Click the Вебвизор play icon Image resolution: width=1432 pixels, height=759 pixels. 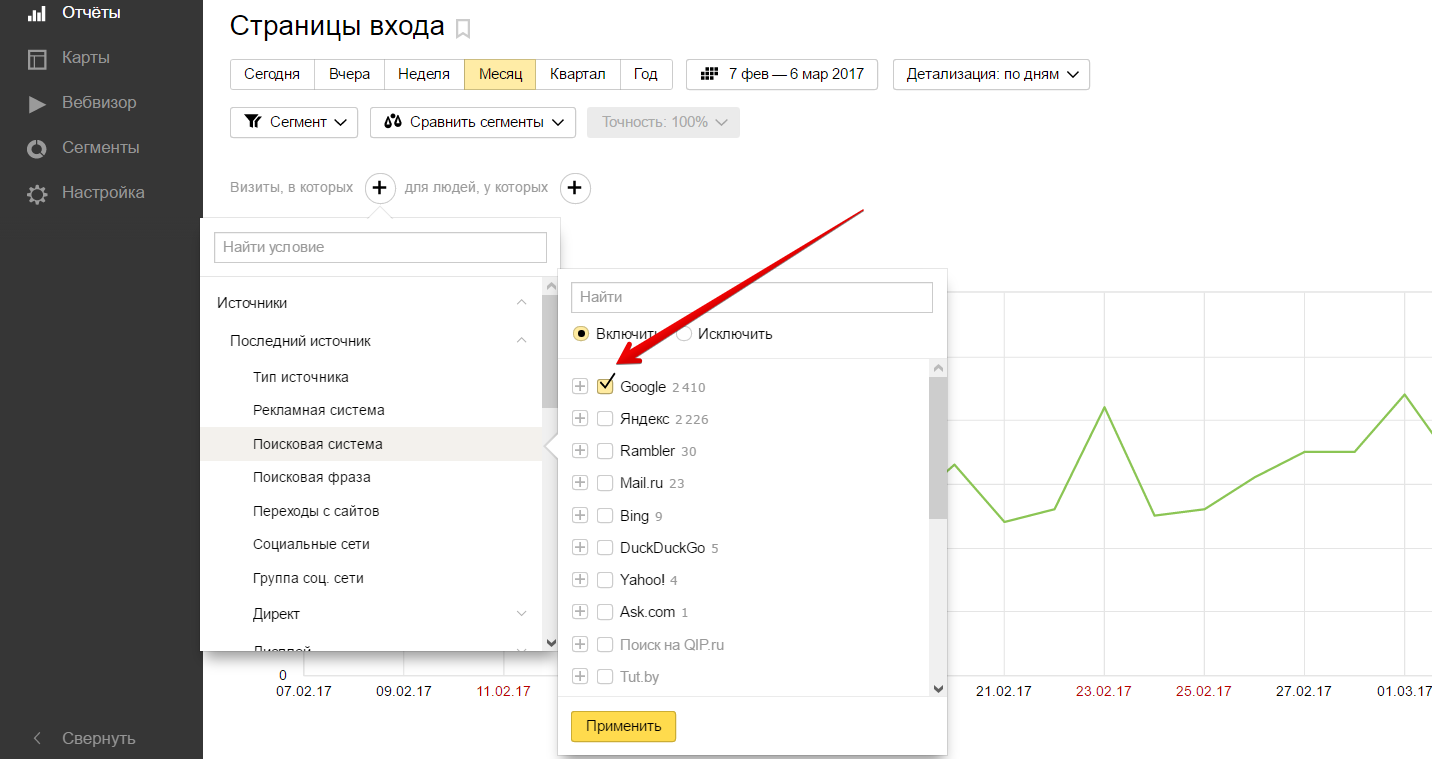click(37, 103)
